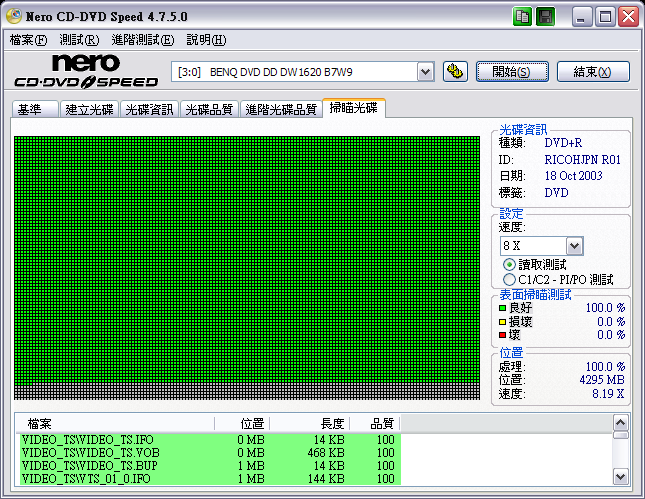
Task: Select the VIDEO_TS\VIDEO_TS.VOB row
Action: pos(209,453)
